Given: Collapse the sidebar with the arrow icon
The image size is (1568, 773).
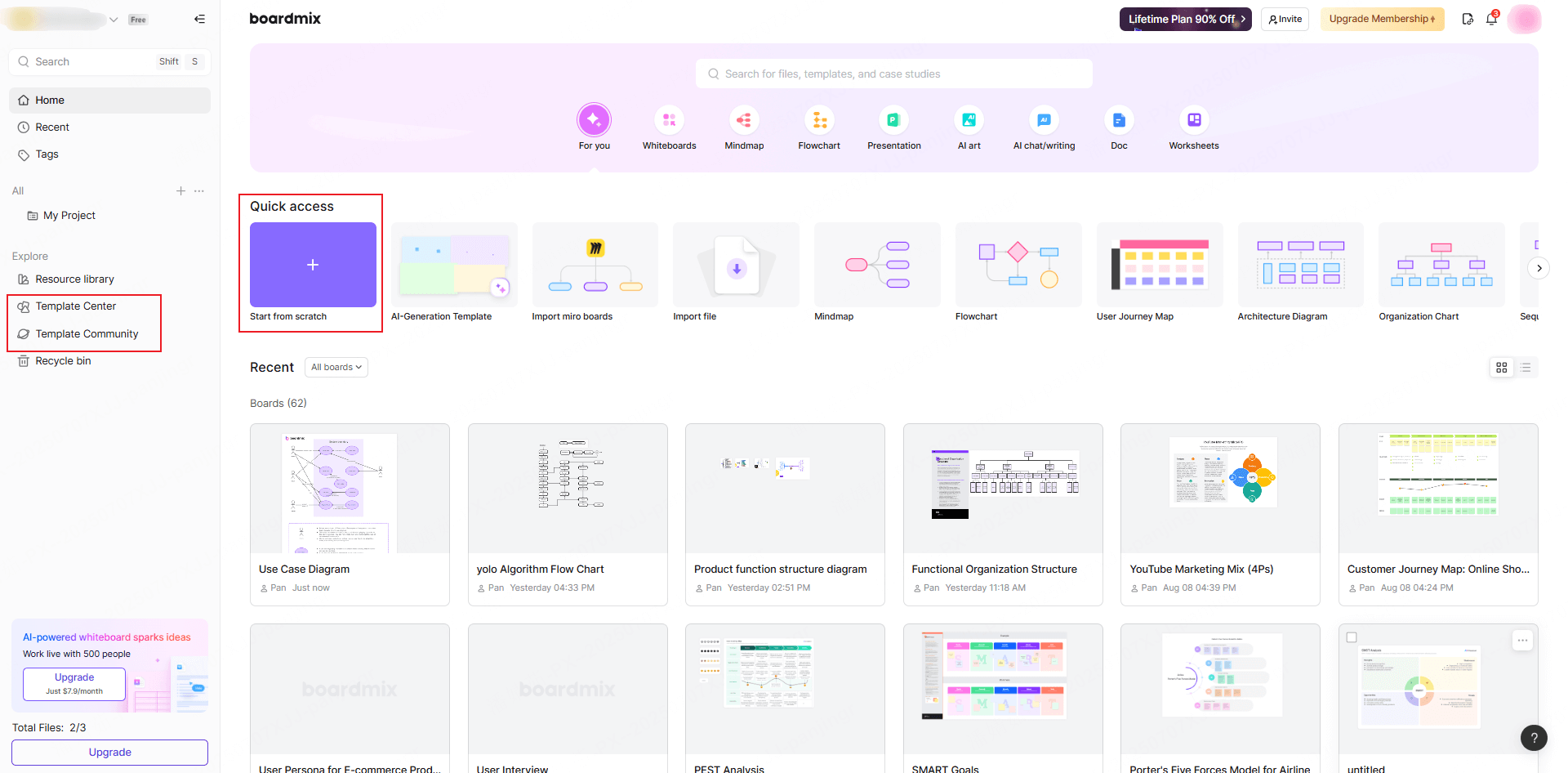Looking at the screenshot, I should coord(199,19).
